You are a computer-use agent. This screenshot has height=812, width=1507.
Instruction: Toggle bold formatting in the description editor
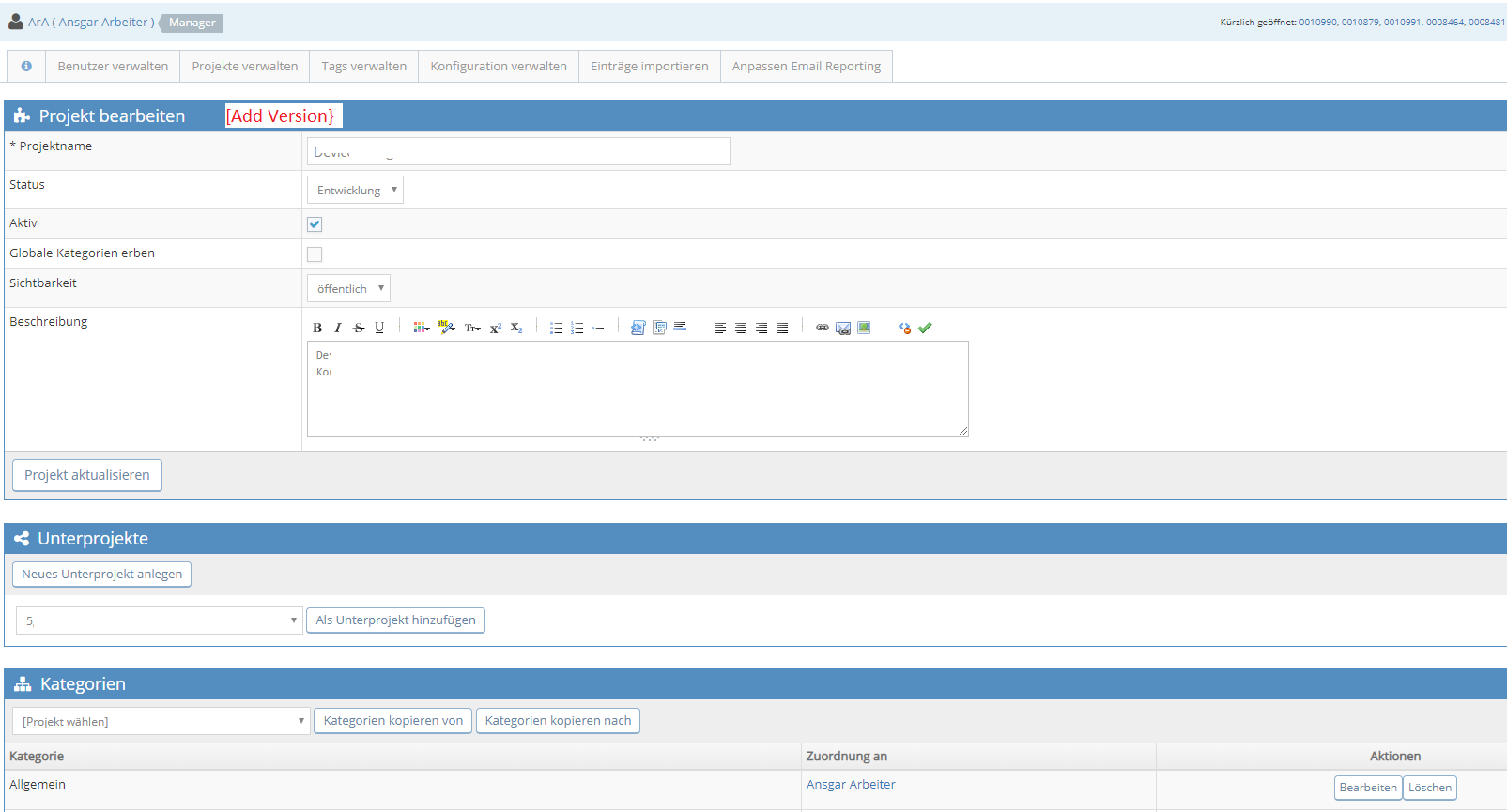point(317,328)
